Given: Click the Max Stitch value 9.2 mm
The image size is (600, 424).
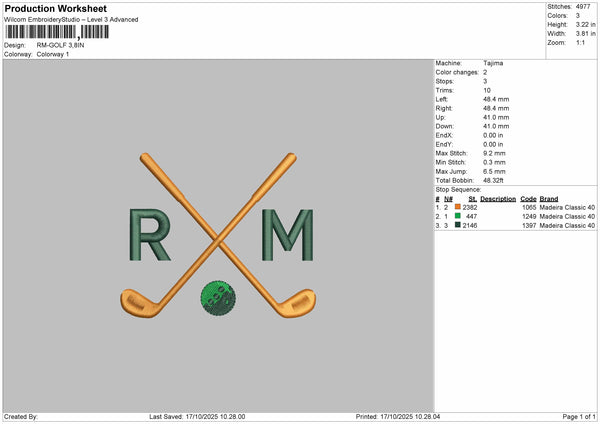Looking at the screenshot, I should click(x=494, y=153).
